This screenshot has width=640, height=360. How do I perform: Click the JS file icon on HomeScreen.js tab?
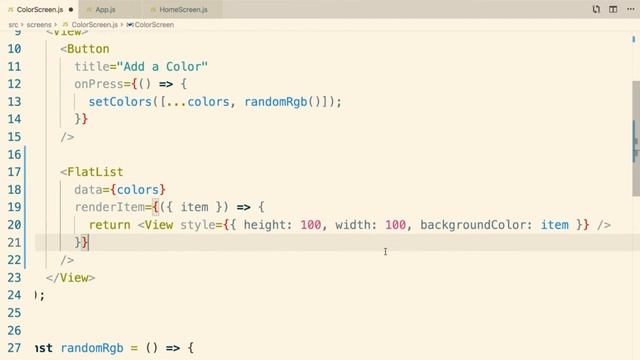click(153, 9)
